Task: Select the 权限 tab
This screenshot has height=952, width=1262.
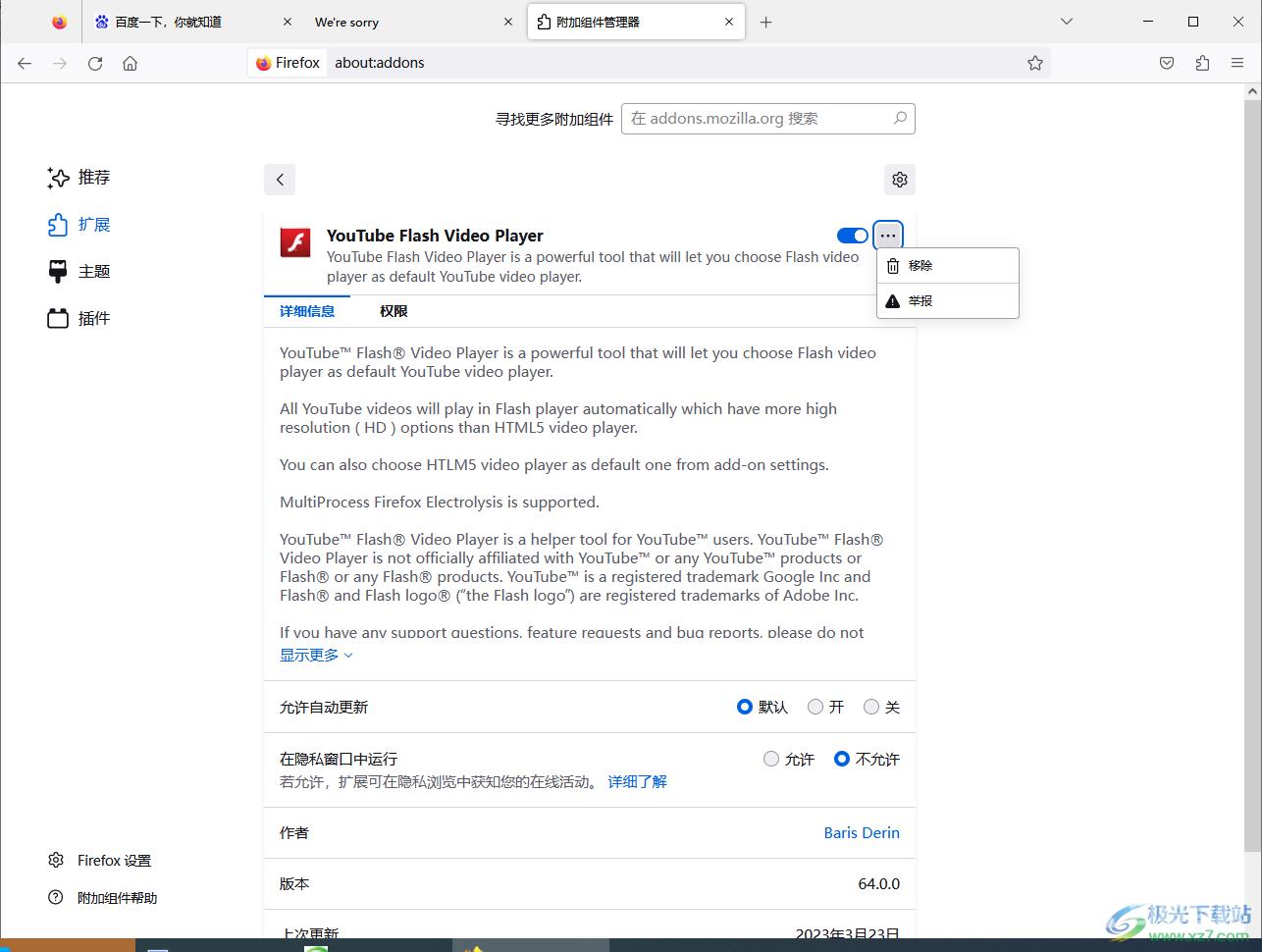Action: (x=394, y=311)
